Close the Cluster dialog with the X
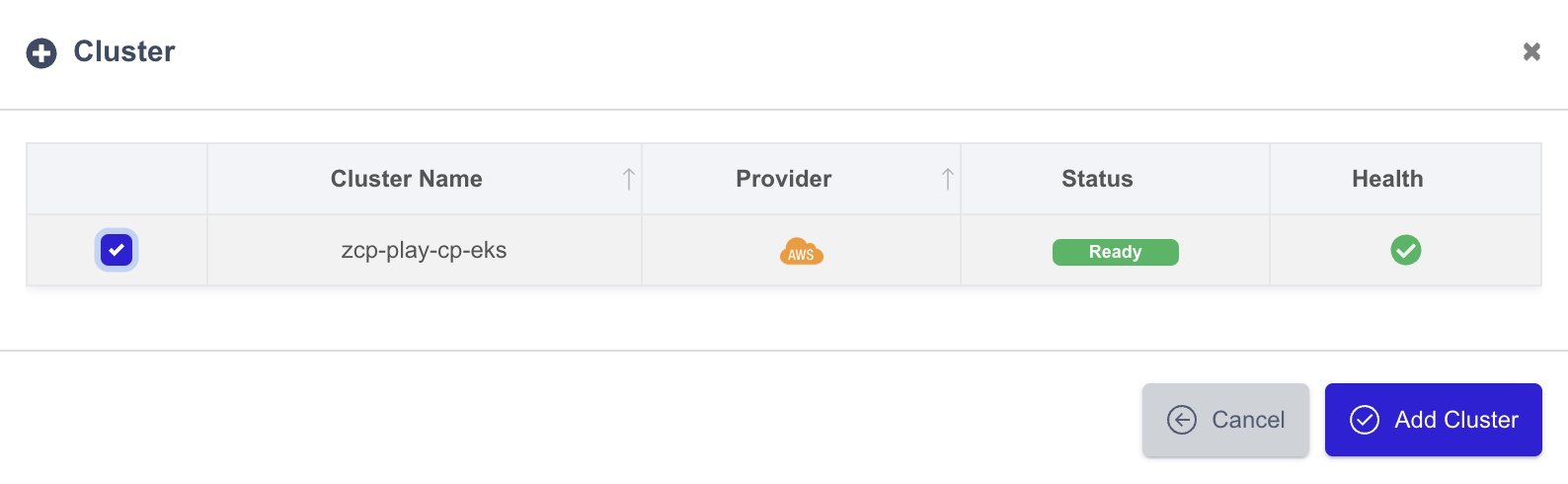Image resolution: width=1568 pixels, height=484 pixels. [x=1531, y=51]
